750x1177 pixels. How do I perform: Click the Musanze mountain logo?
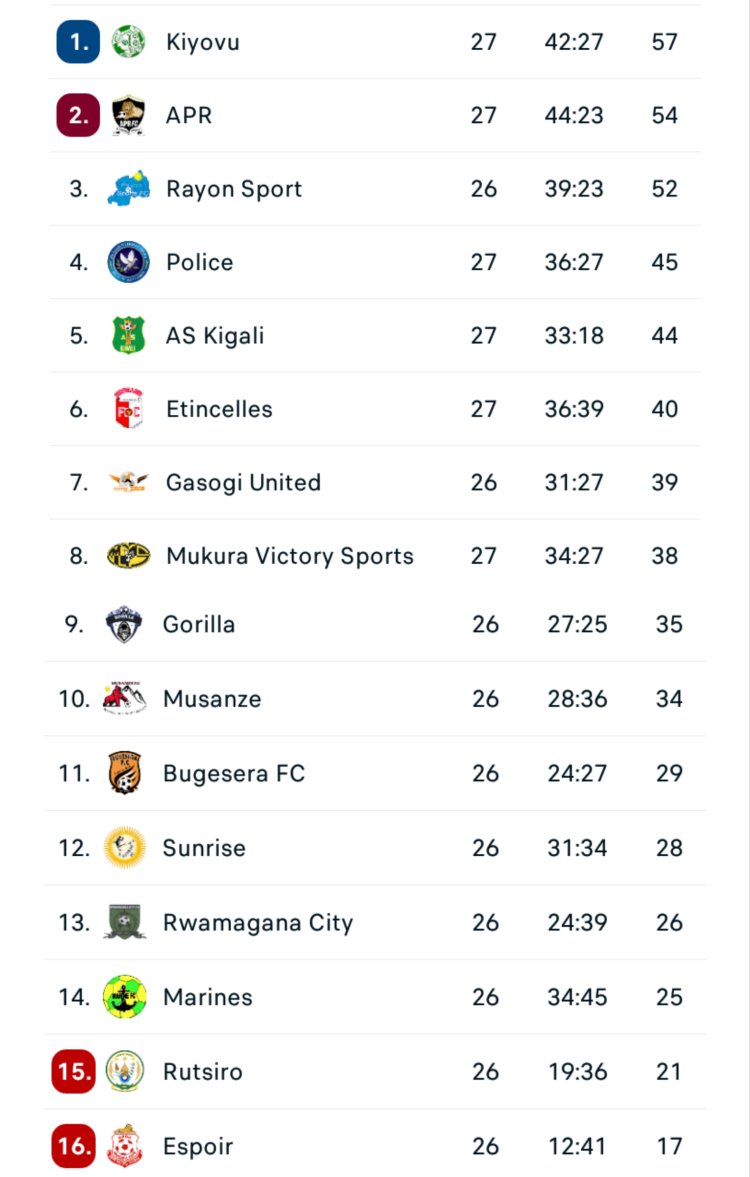point(124,698)
